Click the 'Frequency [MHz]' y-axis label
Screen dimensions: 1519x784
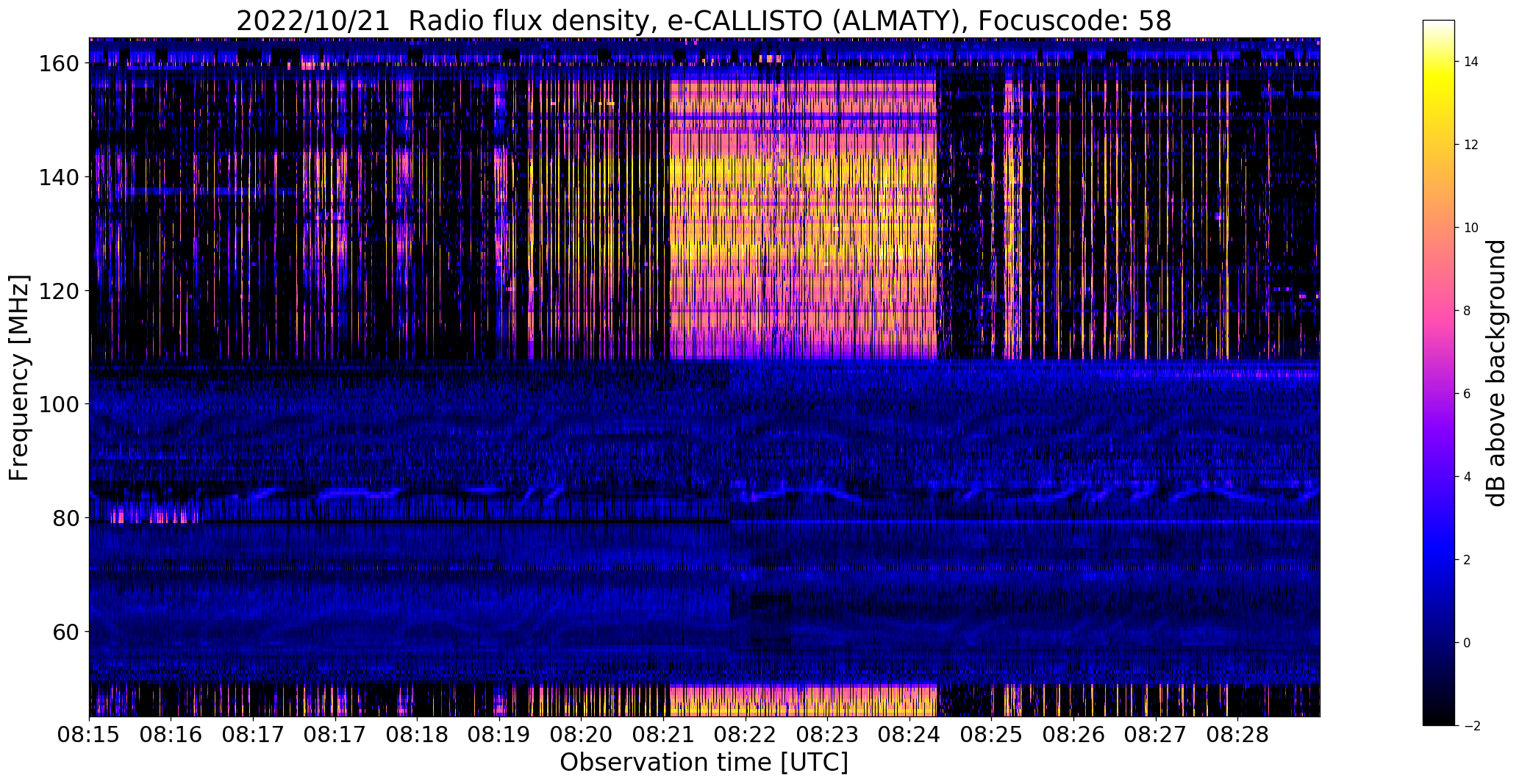(20, 378)
